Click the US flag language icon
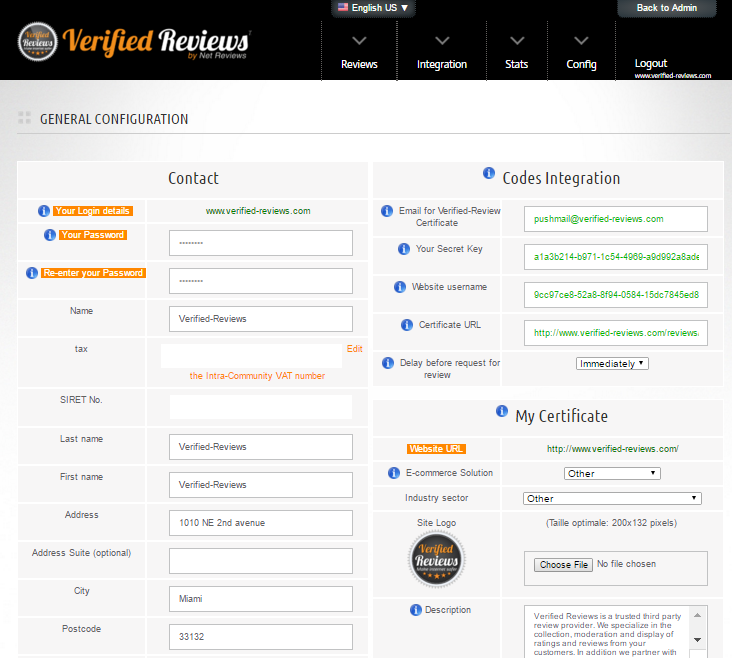The height and width of the screenshot is (658, 732). (343, 7)
